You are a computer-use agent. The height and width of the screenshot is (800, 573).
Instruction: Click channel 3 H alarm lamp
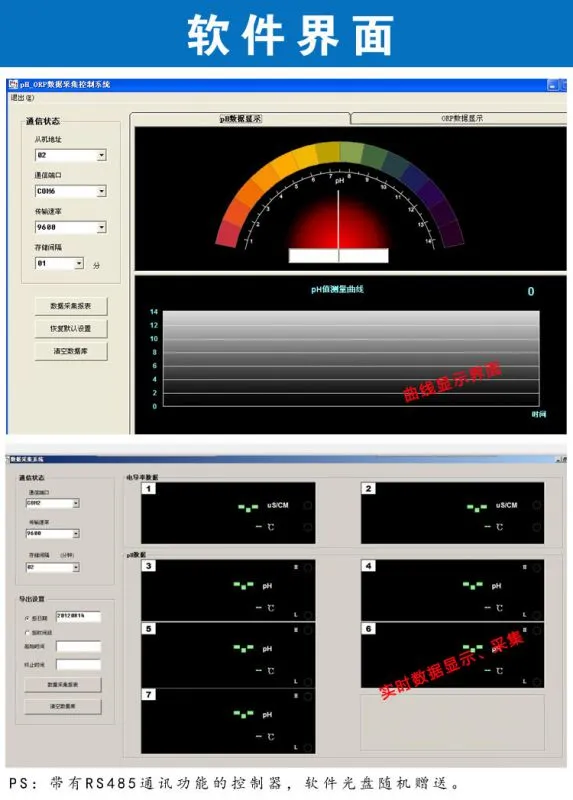(x=308, y=567)
